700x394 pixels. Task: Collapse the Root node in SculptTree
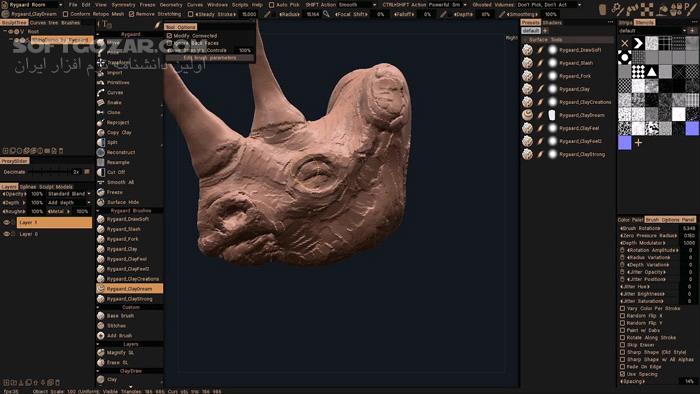[x=5, y=32]
